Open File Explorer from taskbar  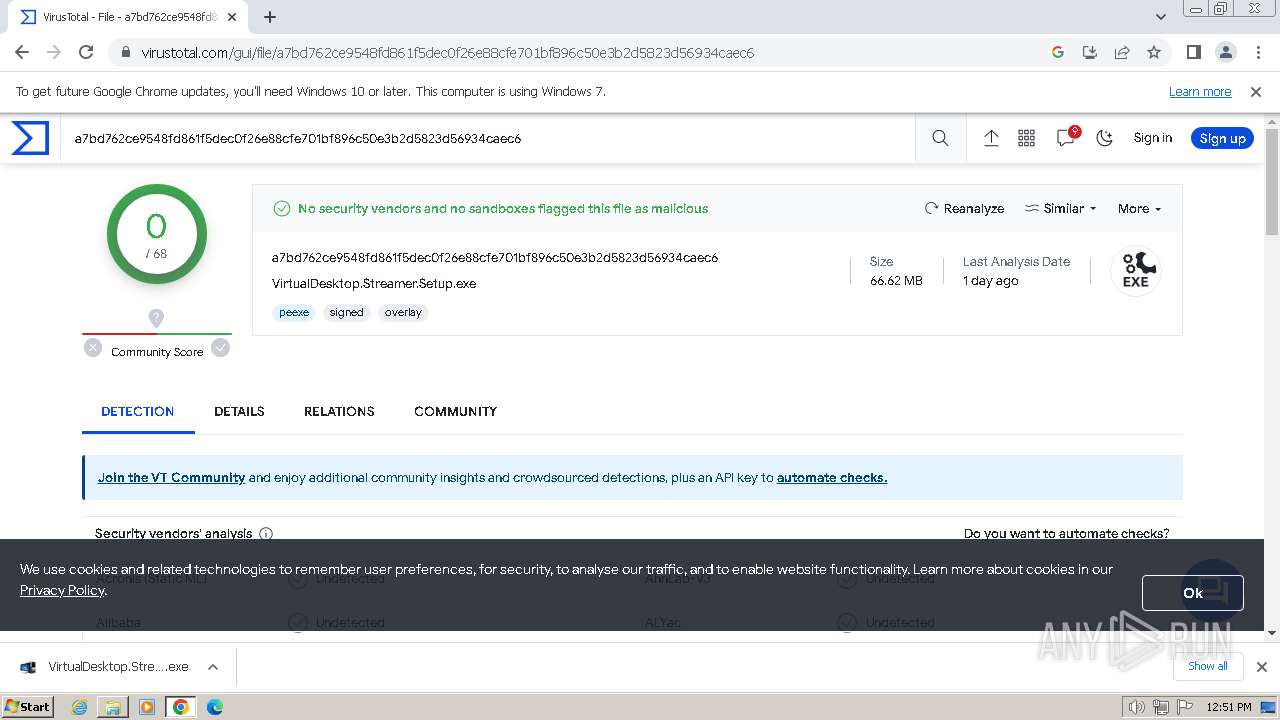coord(113,707)
